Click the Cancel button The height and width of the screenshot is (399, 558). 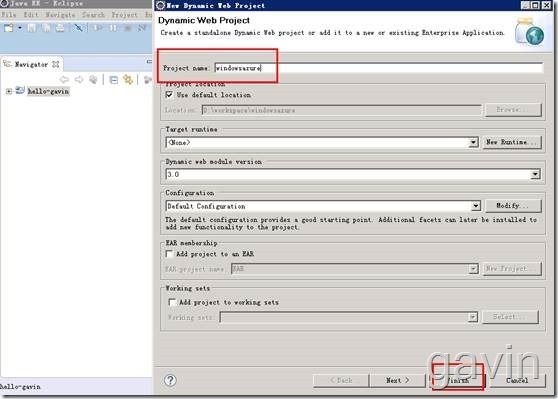click(x=517, y=380)
